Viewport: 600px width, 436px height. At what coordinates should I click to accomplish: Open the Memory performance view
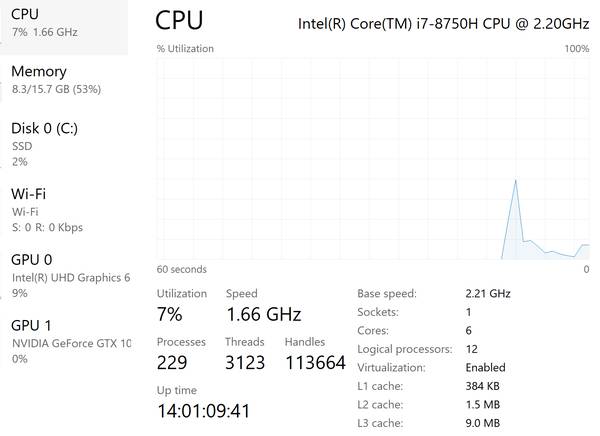pyautogui.click(x=60, y=79)
